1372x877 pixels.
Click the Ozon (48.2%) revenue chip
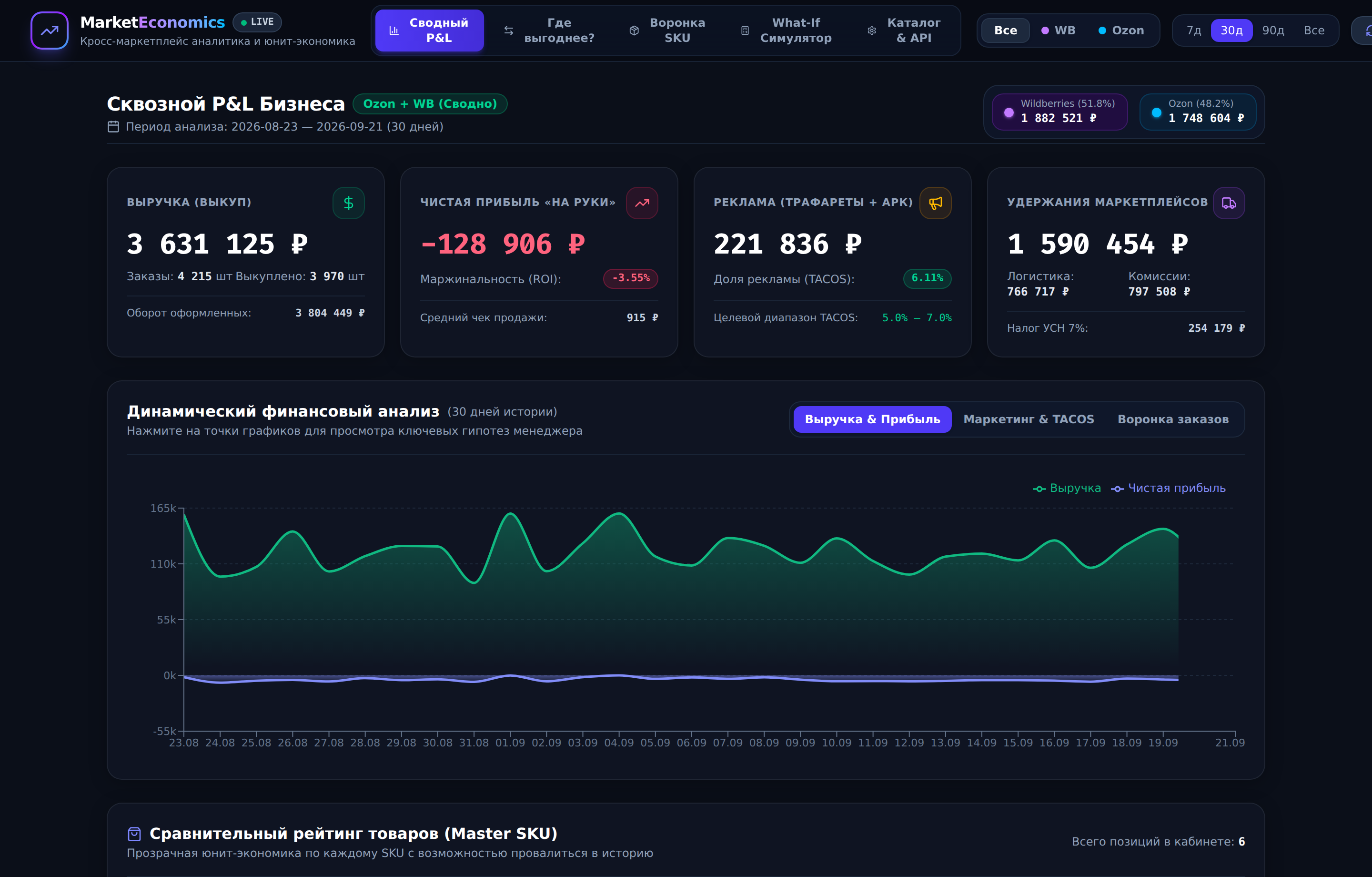(x=1197, y=112)
